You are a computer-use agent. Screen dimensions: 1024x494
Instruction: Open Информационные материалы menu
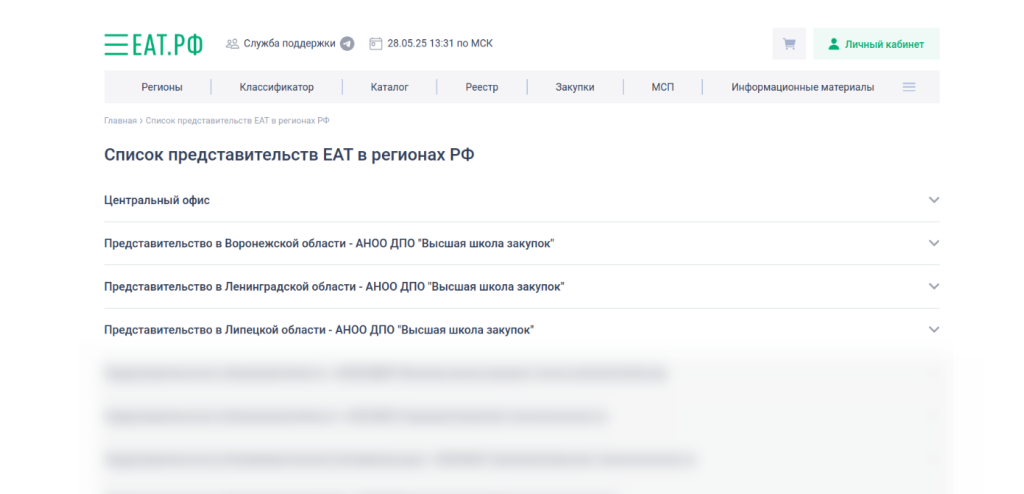pyautogui.click(x=802, y=87)
